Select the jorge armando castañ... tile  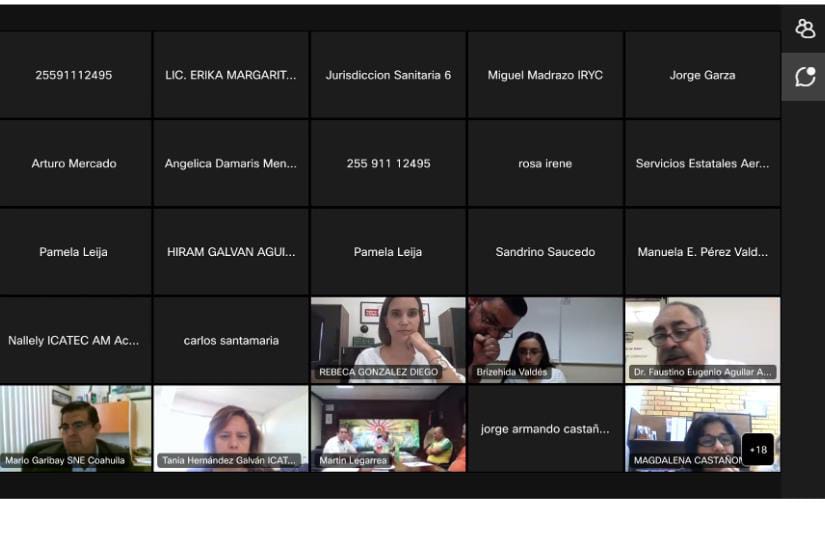point(545,429)
